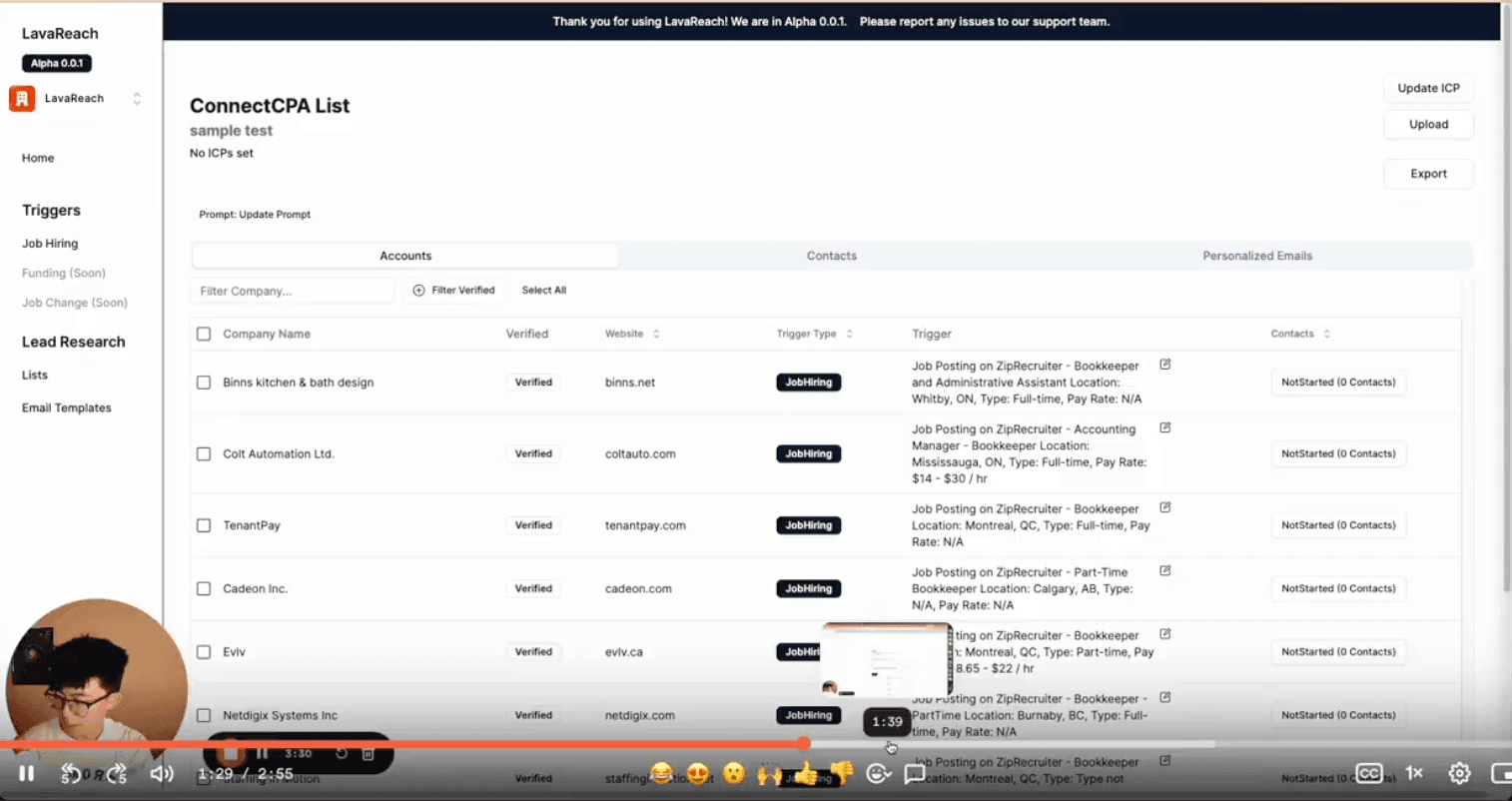Mute the video volume speaker icon
Image resolution: width=1512 pixels, height=801 pixels.
coord(162,773)
